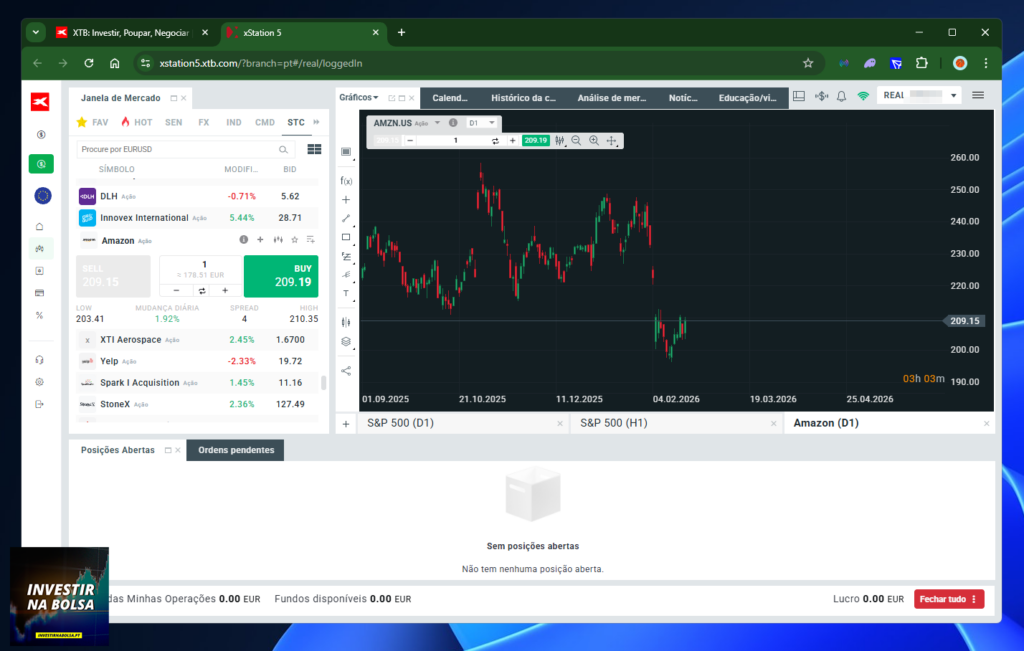The image size is (1024, 651).
Task: Click the logout icon in the left sidebar
Action: (40, 404)
